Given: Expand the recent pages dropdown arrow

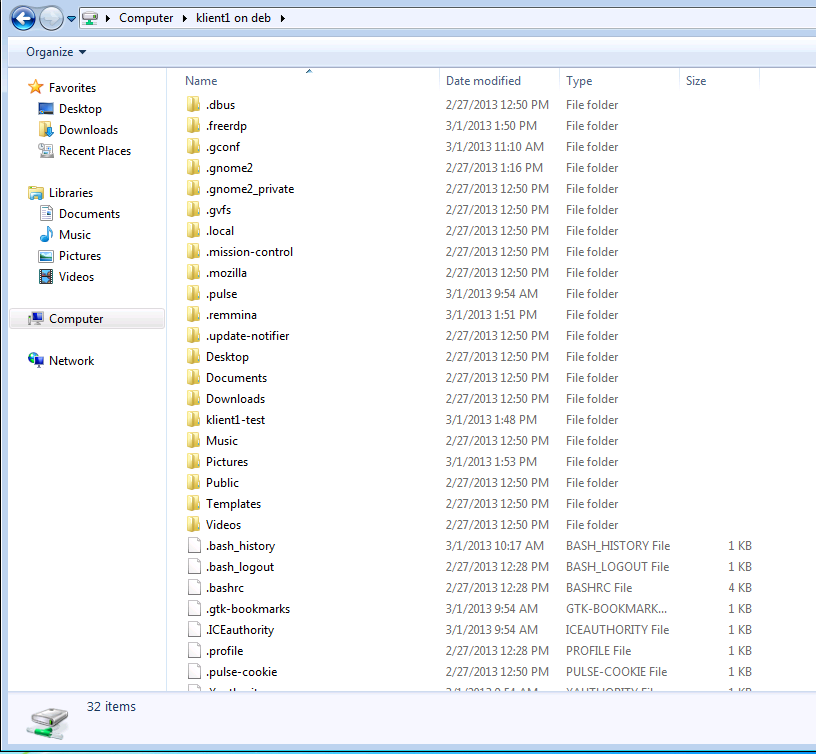Looking at the screenshot, I should tap(72, 19).
